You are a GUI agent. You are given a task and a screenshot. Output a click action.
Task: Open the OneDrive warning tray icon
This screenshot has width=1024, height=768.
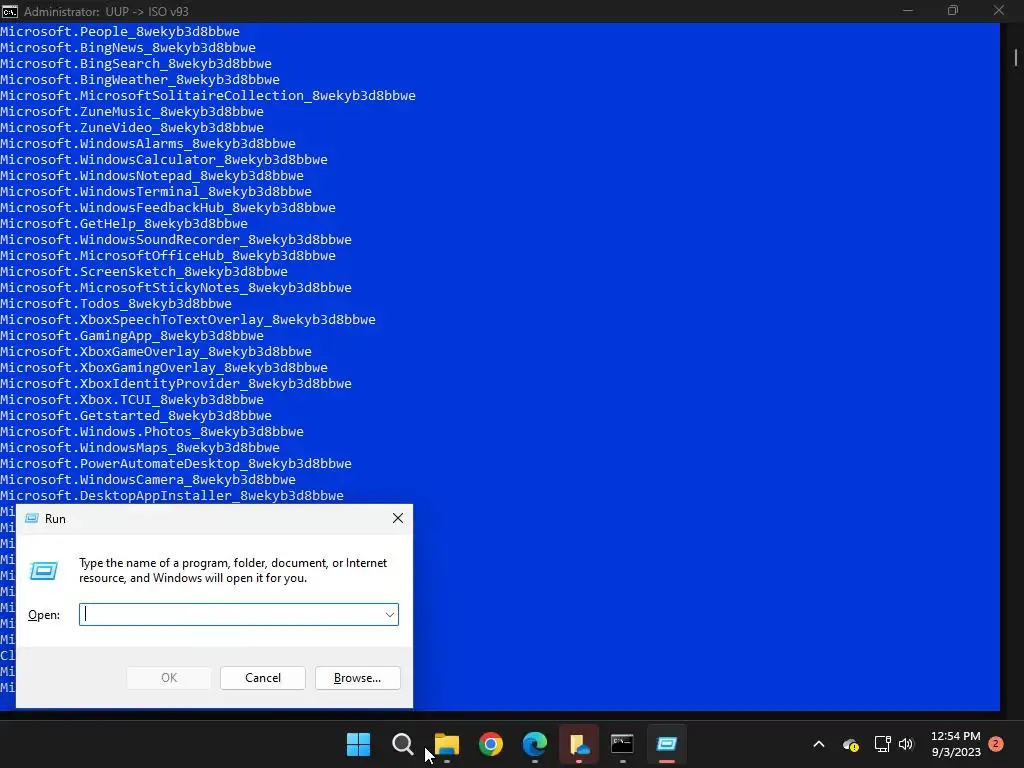[x=850, y=744]
